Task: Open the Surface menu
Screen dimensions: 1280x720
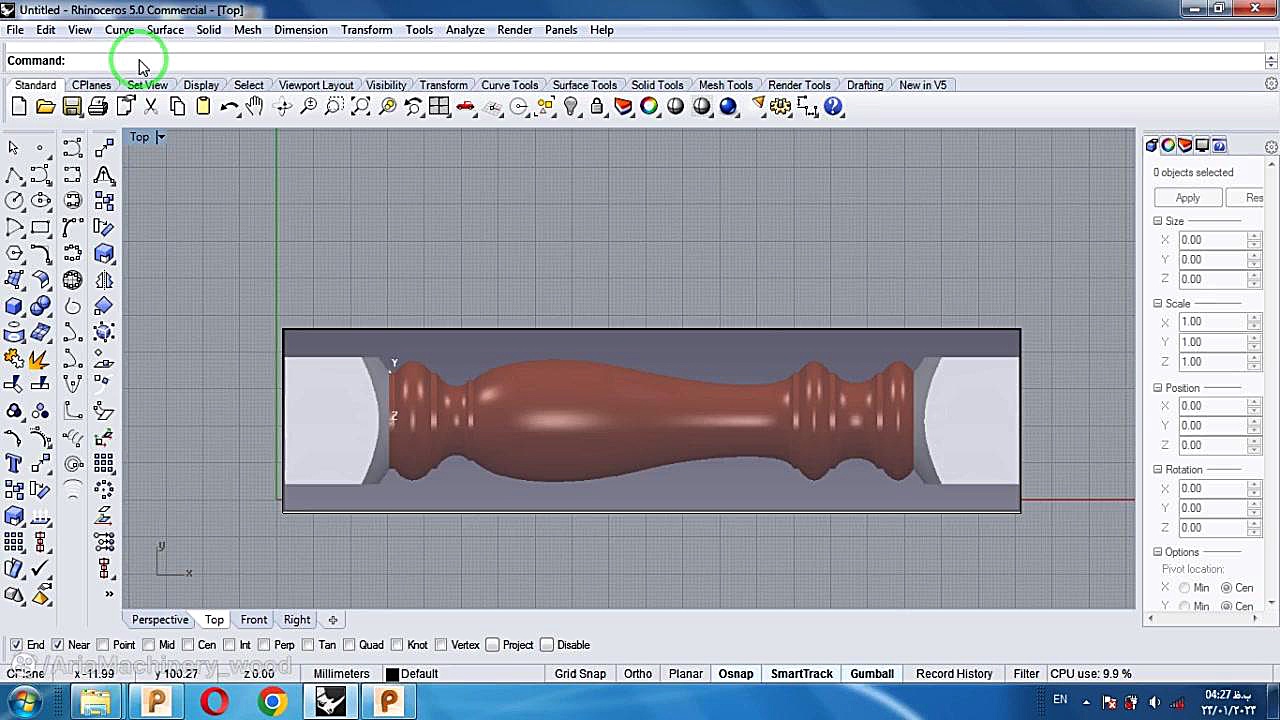Action: pyautogui.click(x=165, y=30)
